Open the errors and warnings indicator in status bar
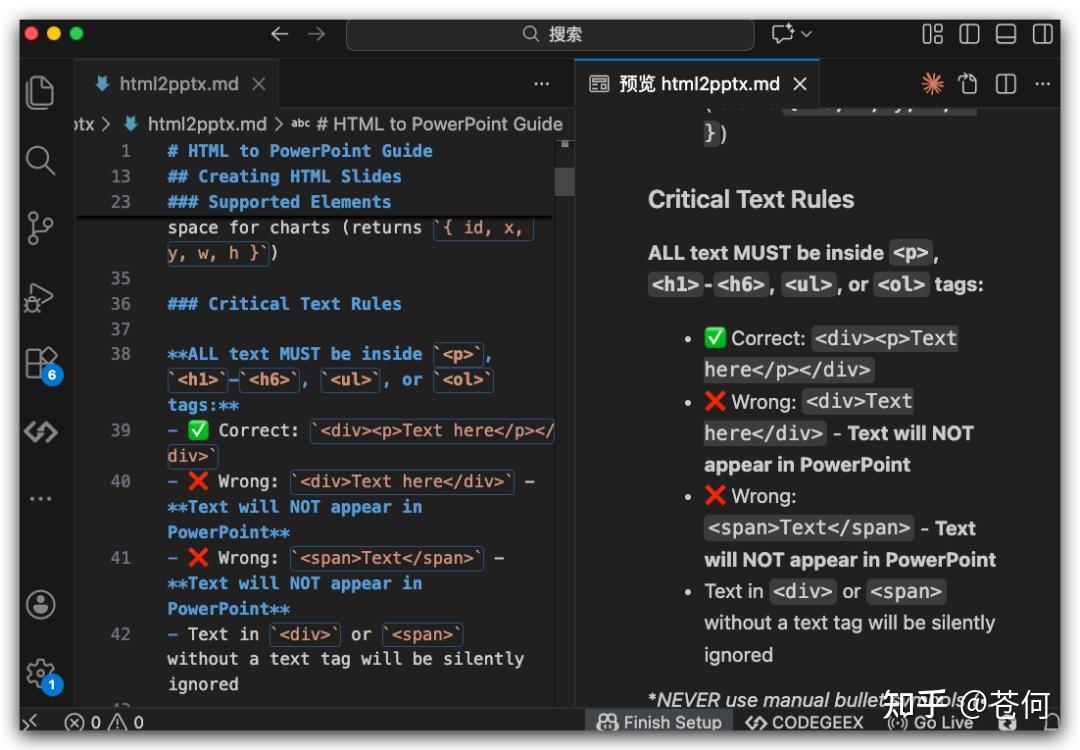The width and height of the screenshot is (1080, 750). [104, 722]
